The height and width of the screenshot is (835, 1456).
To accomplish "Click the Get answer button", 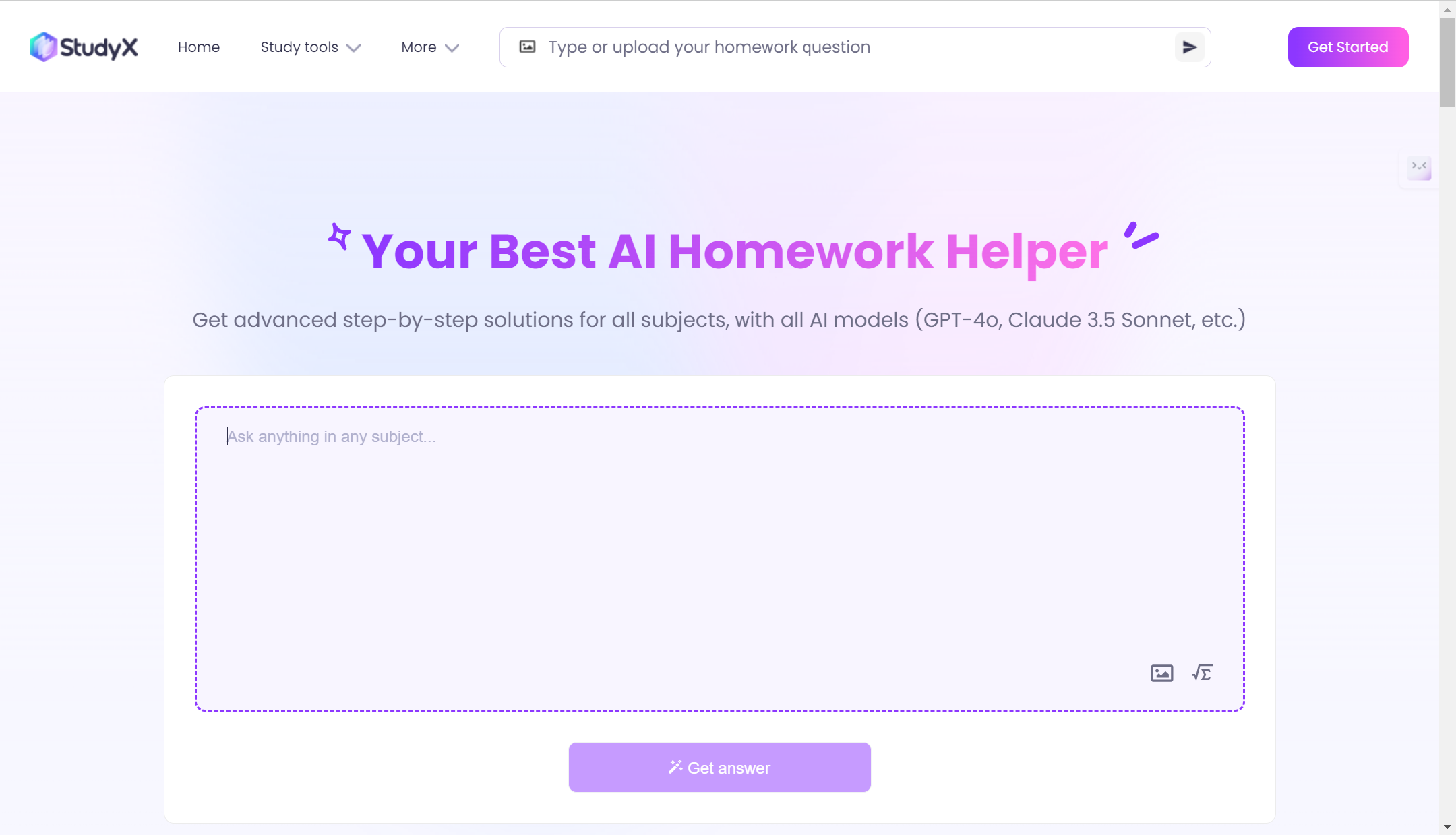I will (719, 767).
